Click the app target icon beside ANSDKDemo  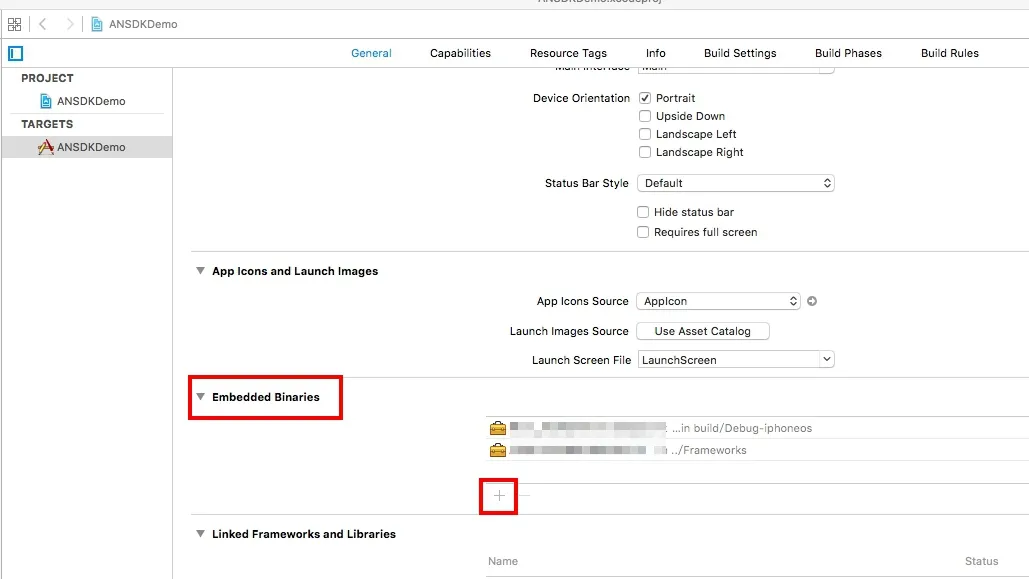click(x=45, y=147)
